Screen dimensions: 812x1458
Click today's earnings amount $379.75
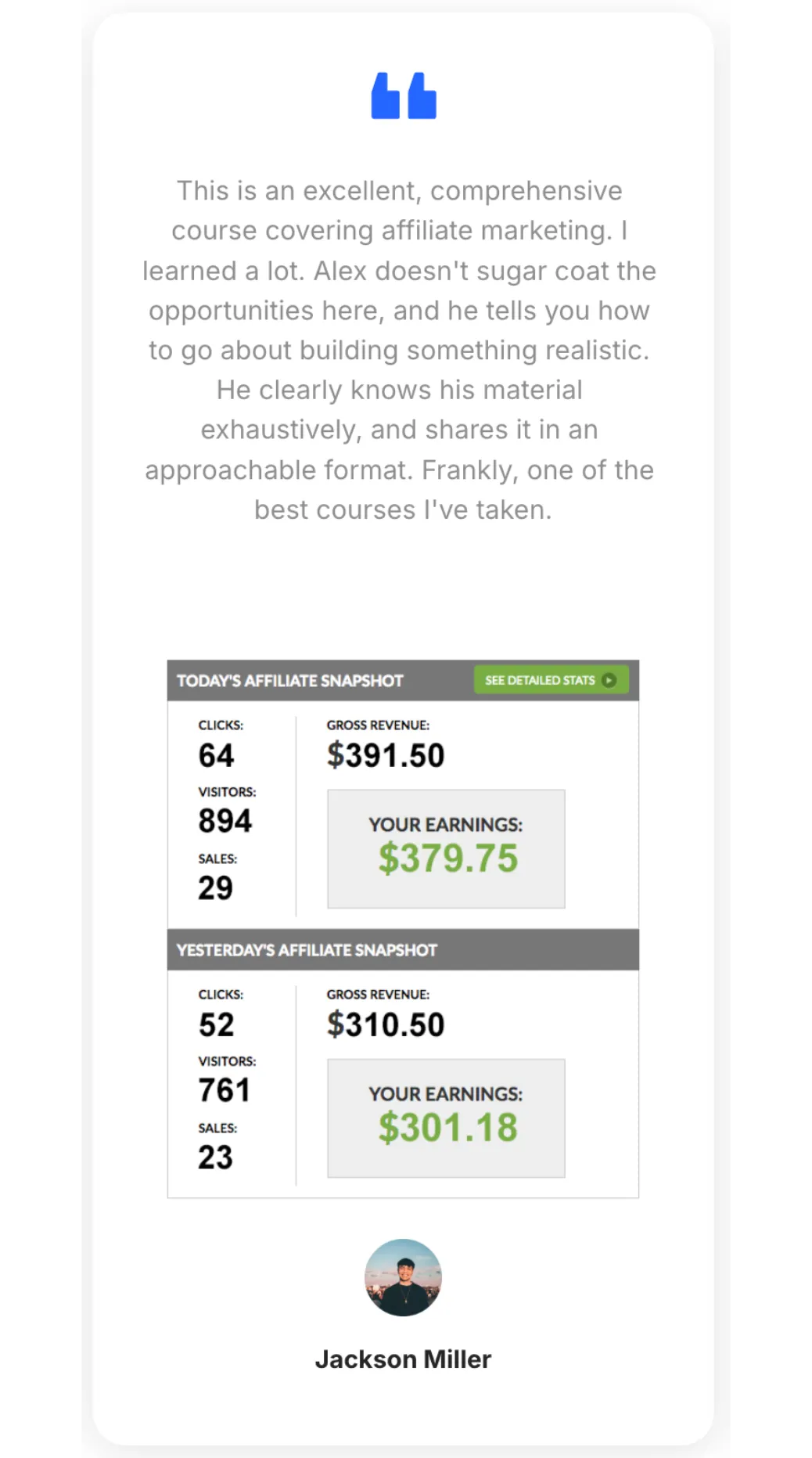pos(448,859)
